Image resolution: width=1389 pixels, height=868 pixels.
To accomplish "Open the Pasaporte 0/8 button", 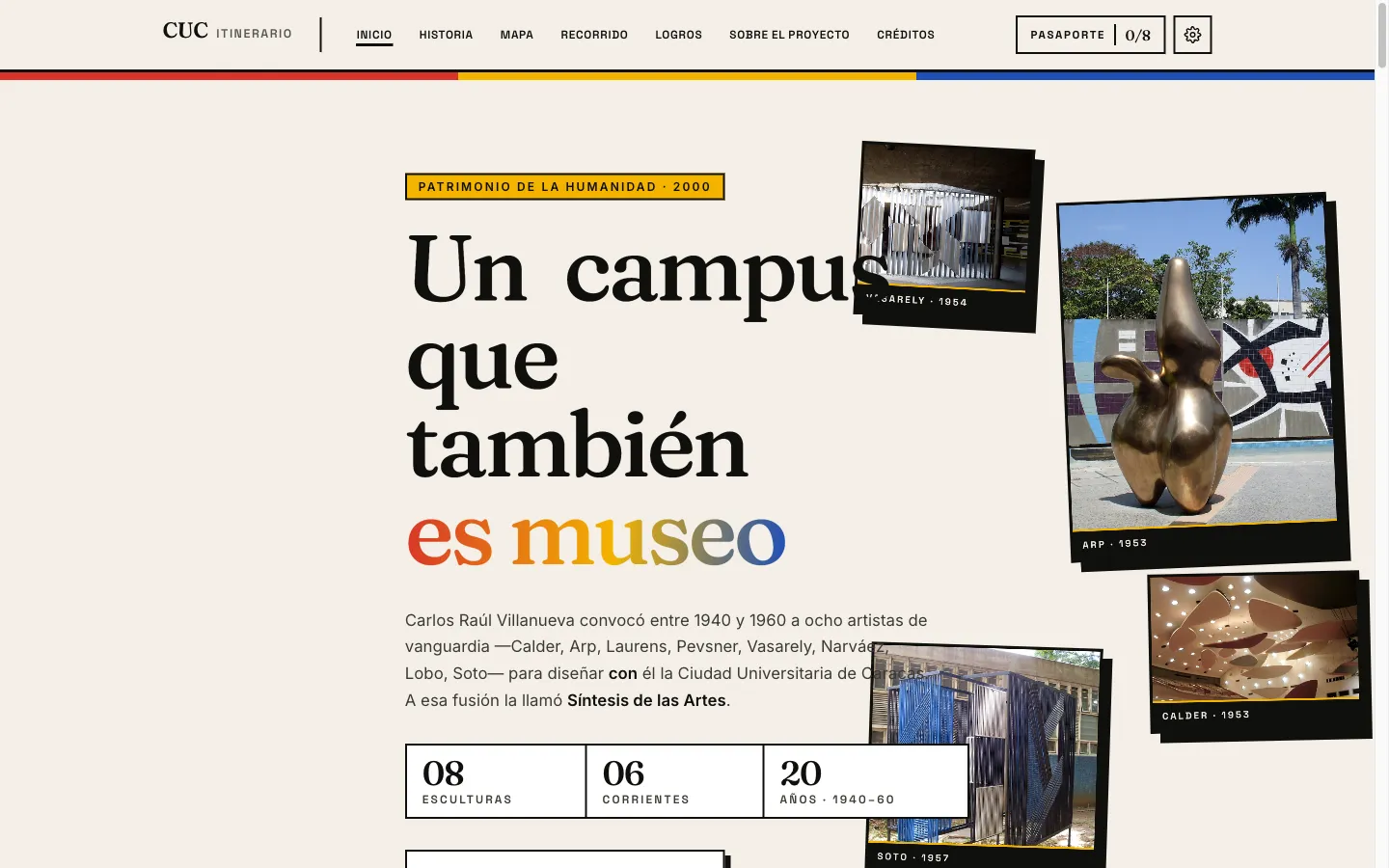I will [x=1090, y=35].
